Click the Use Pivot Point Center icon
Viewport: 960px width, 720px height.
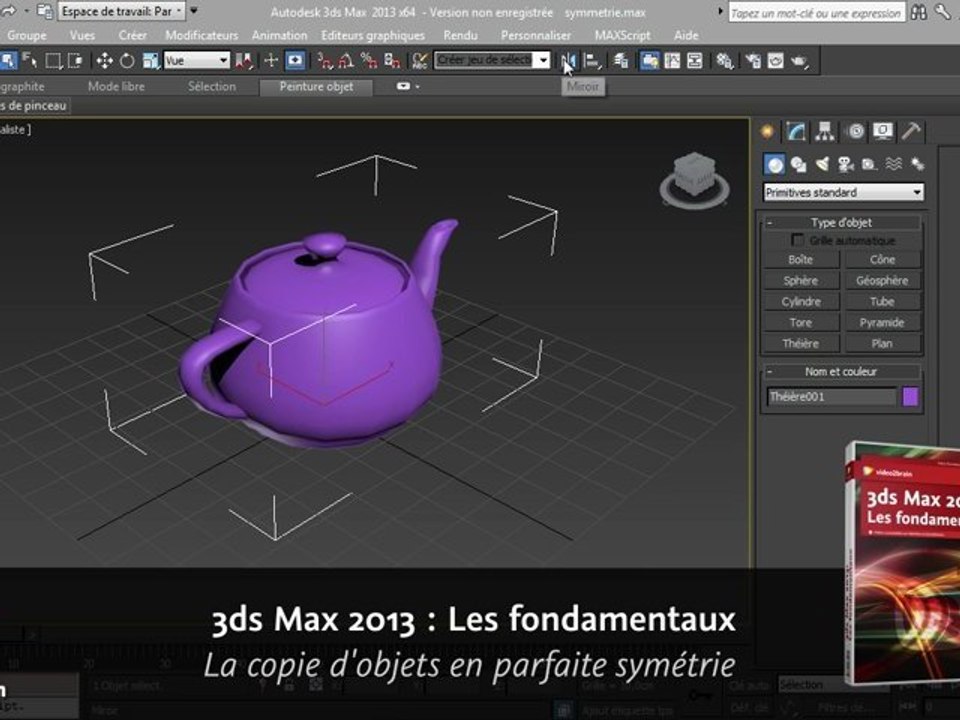pos(244,61)
